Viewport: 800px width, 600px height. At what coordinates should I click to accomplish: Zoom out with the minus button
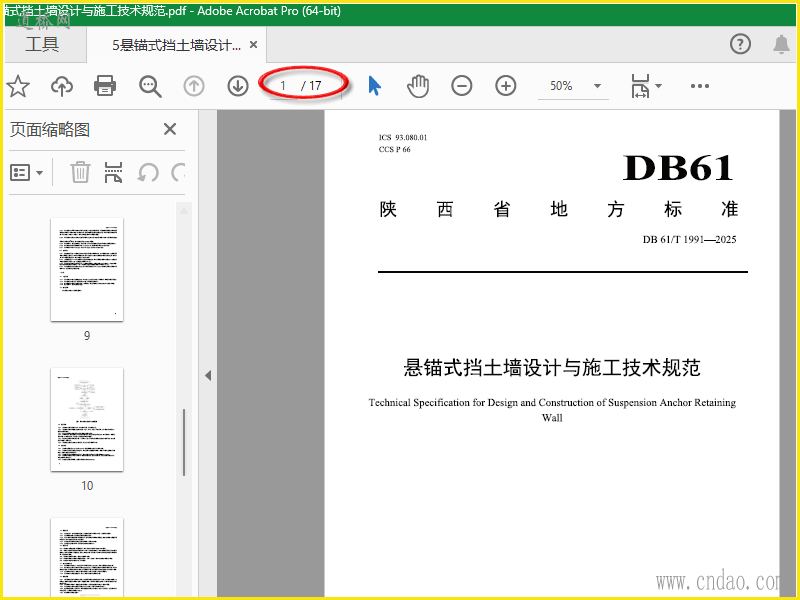(462, 86)
